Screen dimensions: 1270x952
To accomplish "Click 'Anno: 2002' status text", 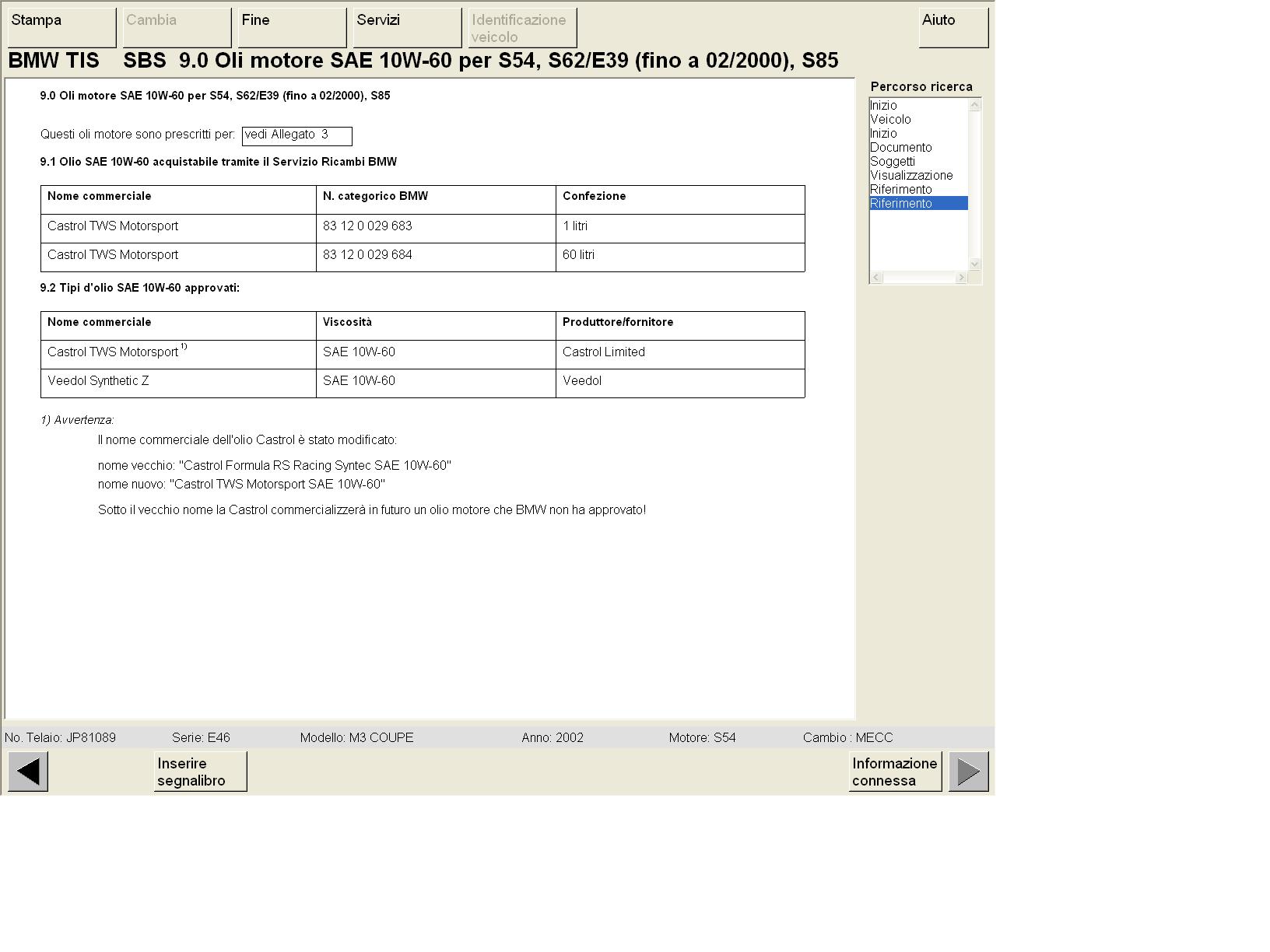I will coord(553,738).
